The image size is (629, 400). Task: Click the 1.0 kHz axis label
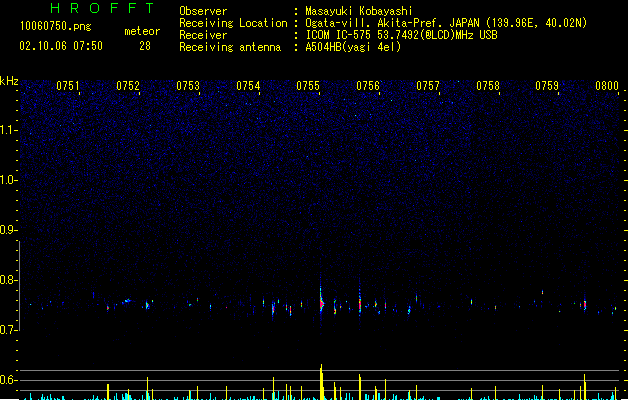[x=8, y=180]
